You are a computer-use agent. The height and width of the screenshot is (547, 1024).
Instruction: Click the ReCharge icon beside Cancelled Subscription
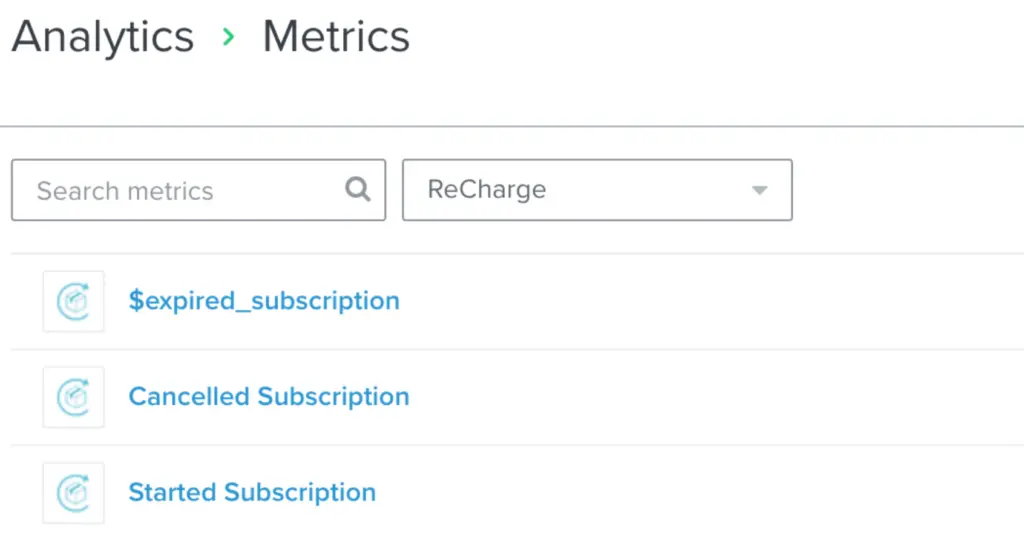[x=73, y=397]
